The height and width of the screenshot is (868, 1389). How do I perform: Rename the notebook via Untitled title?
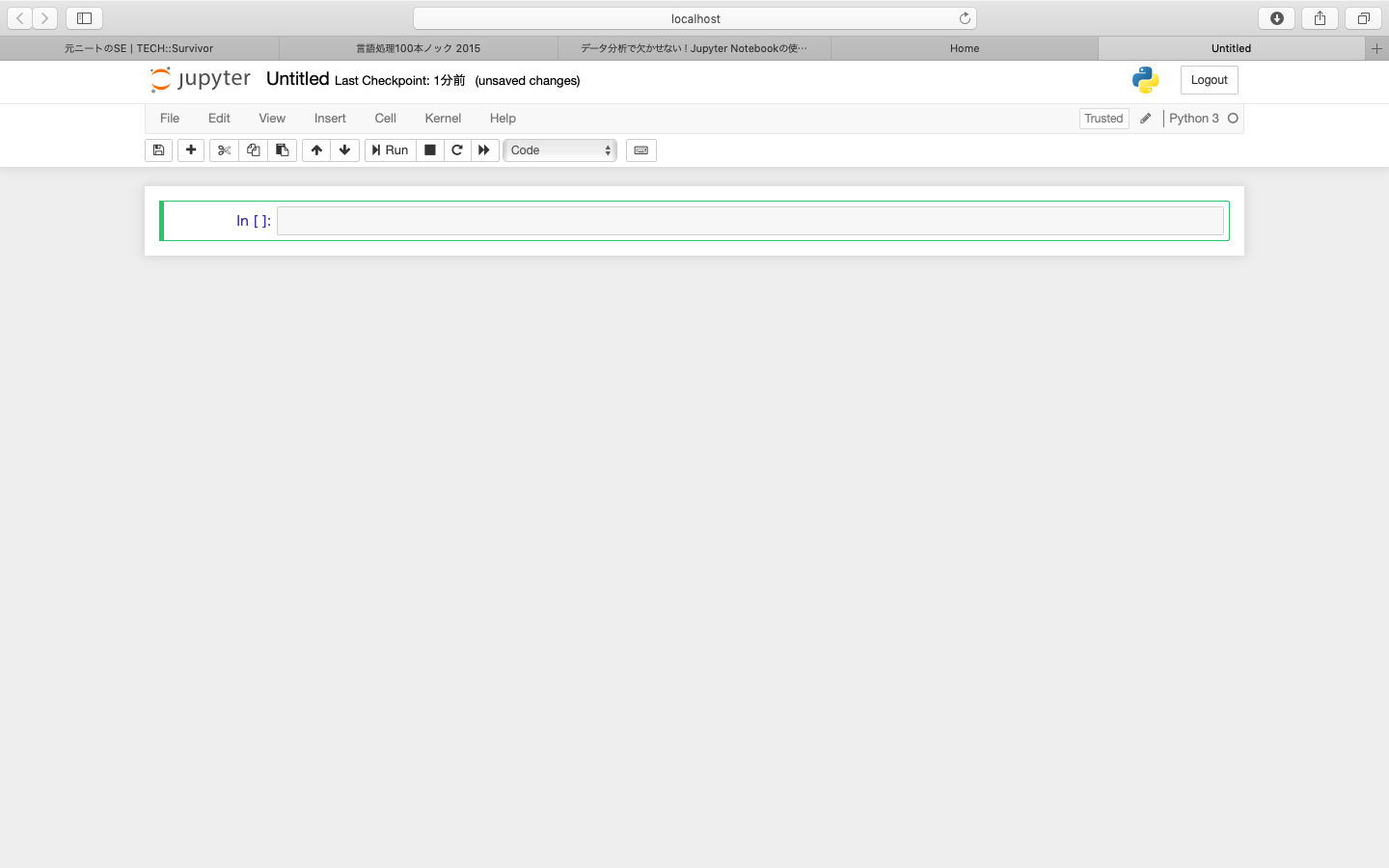297,79
